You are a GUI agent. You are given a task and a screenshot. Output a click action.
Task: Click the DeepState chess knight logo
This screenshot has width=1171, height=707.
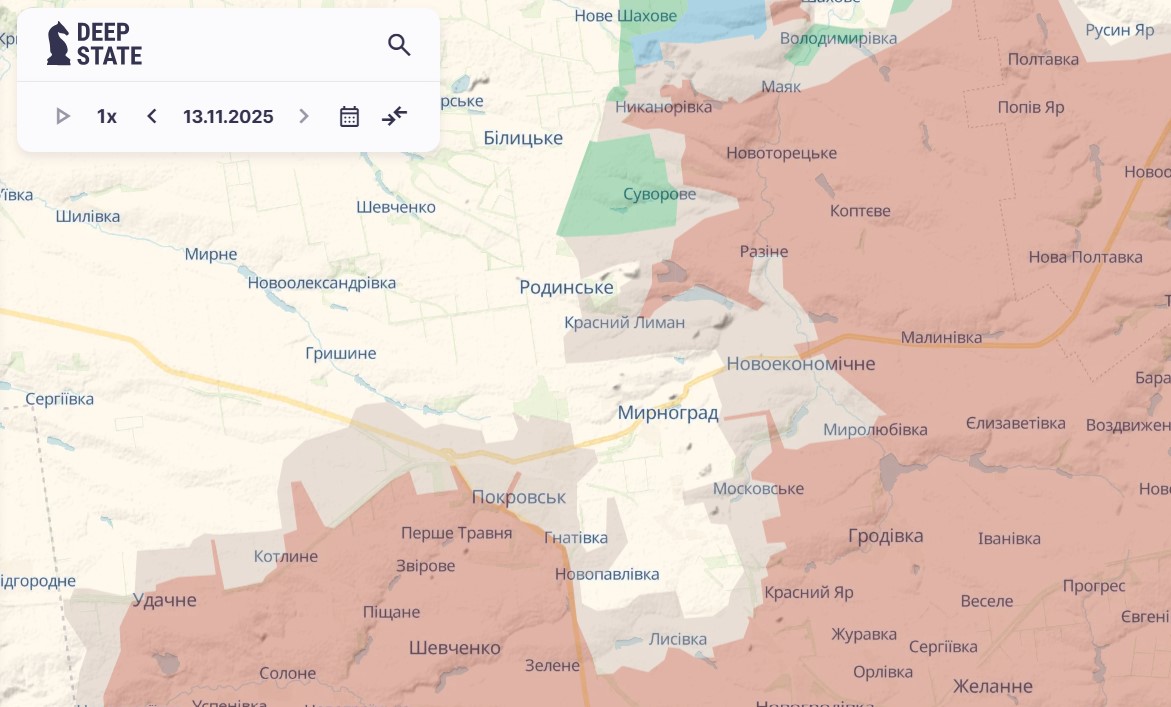coord(59,44)
